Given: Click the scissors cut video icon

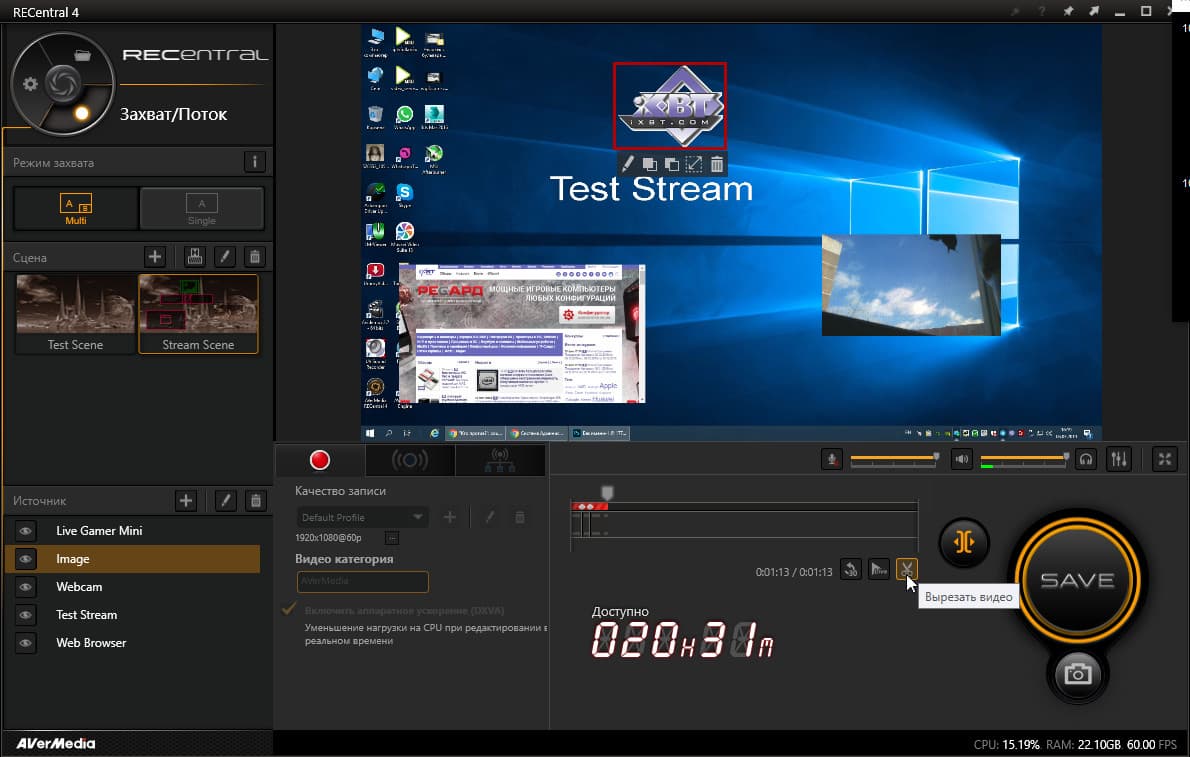Looking at the screenshot, I should (x=906, y=569).
